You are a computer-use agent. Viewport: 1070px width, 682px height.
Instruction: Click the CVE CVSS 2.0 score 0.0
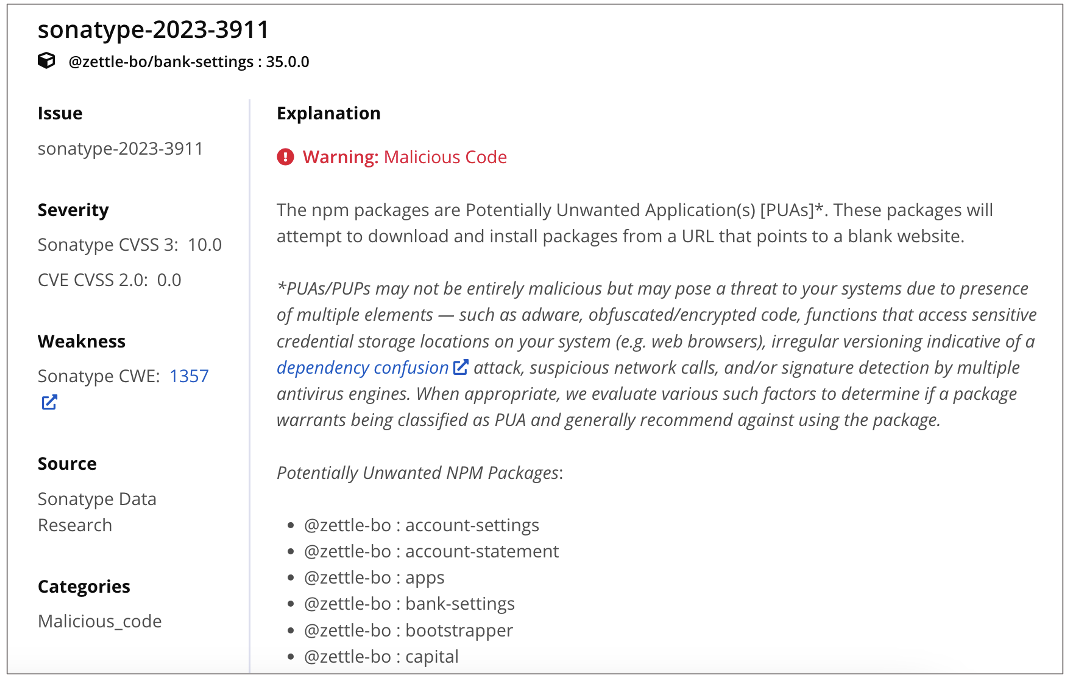point(169,280)
